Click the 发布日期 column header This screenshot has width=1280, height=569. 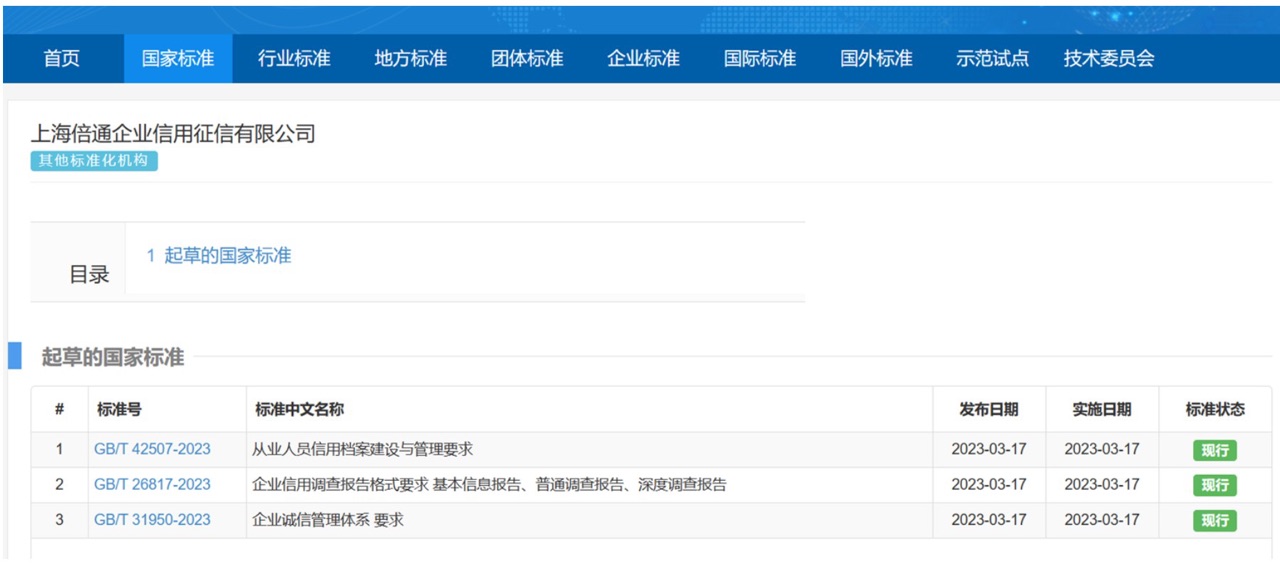(x=989, y=409)
